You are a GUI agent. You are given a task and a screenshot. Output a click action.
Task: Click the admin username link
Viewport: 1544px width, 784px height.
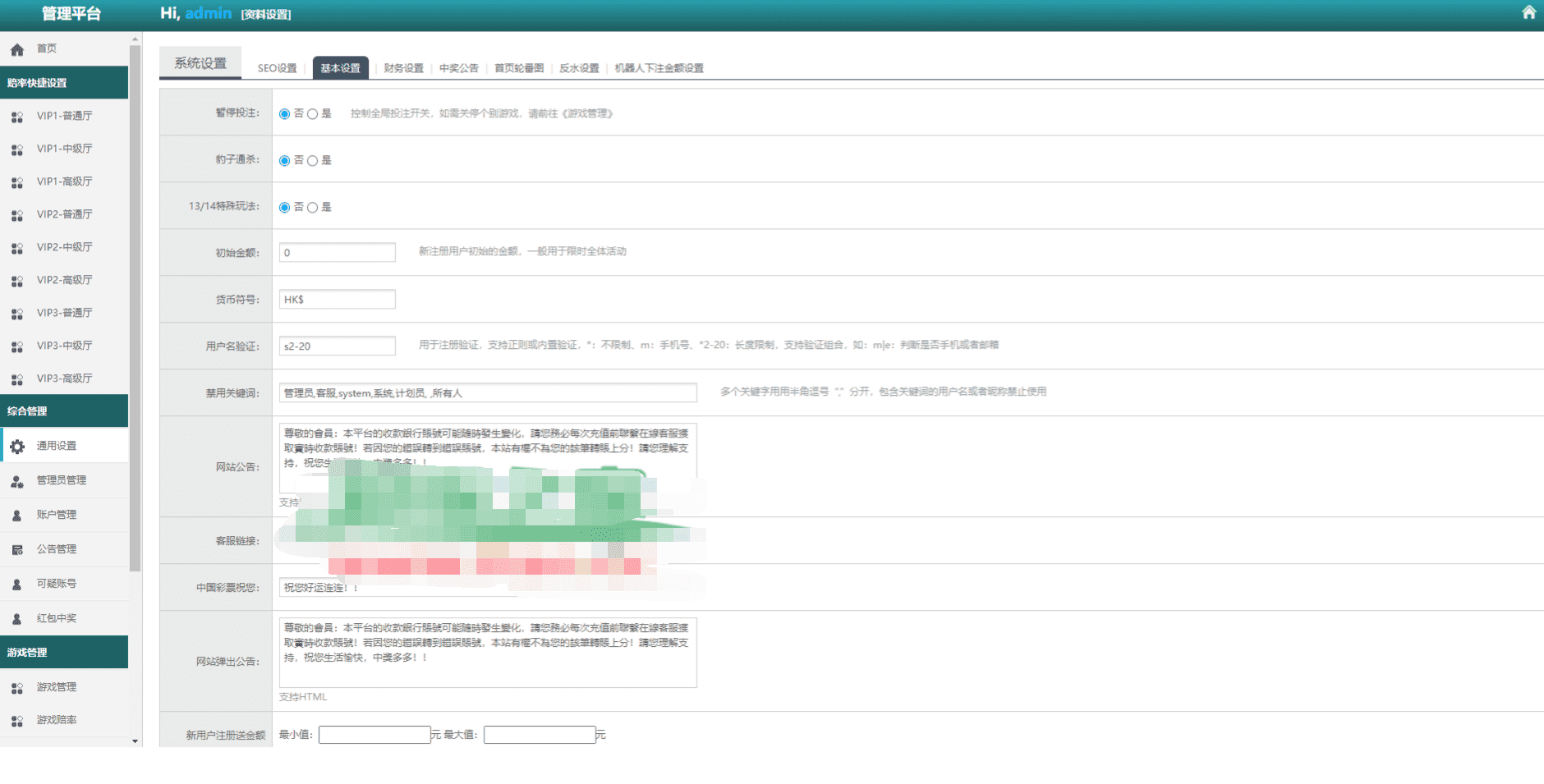click(209, 13)
